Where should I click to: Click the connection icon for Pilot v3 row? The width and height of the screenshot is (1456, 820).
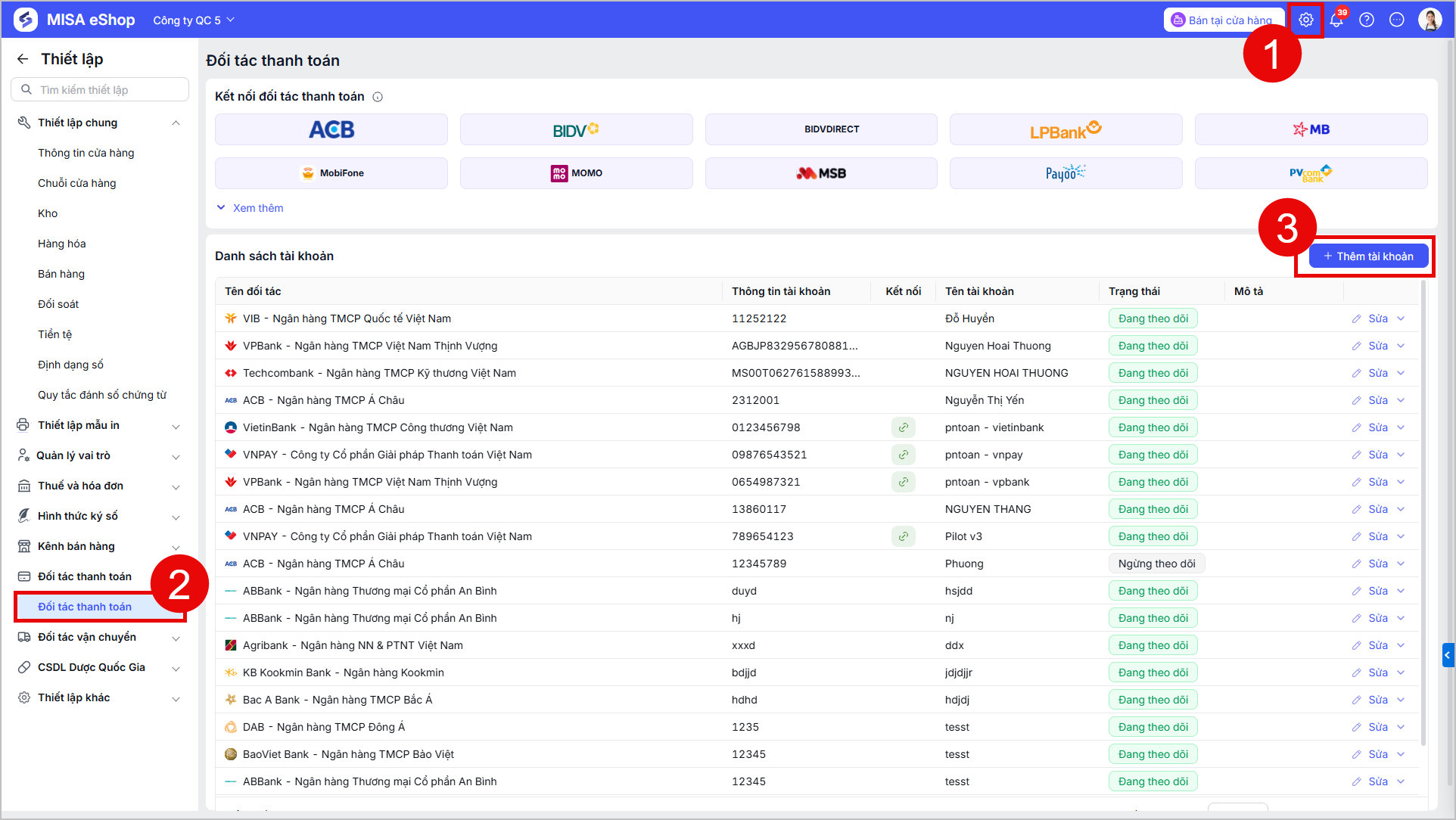coord(904,536)
